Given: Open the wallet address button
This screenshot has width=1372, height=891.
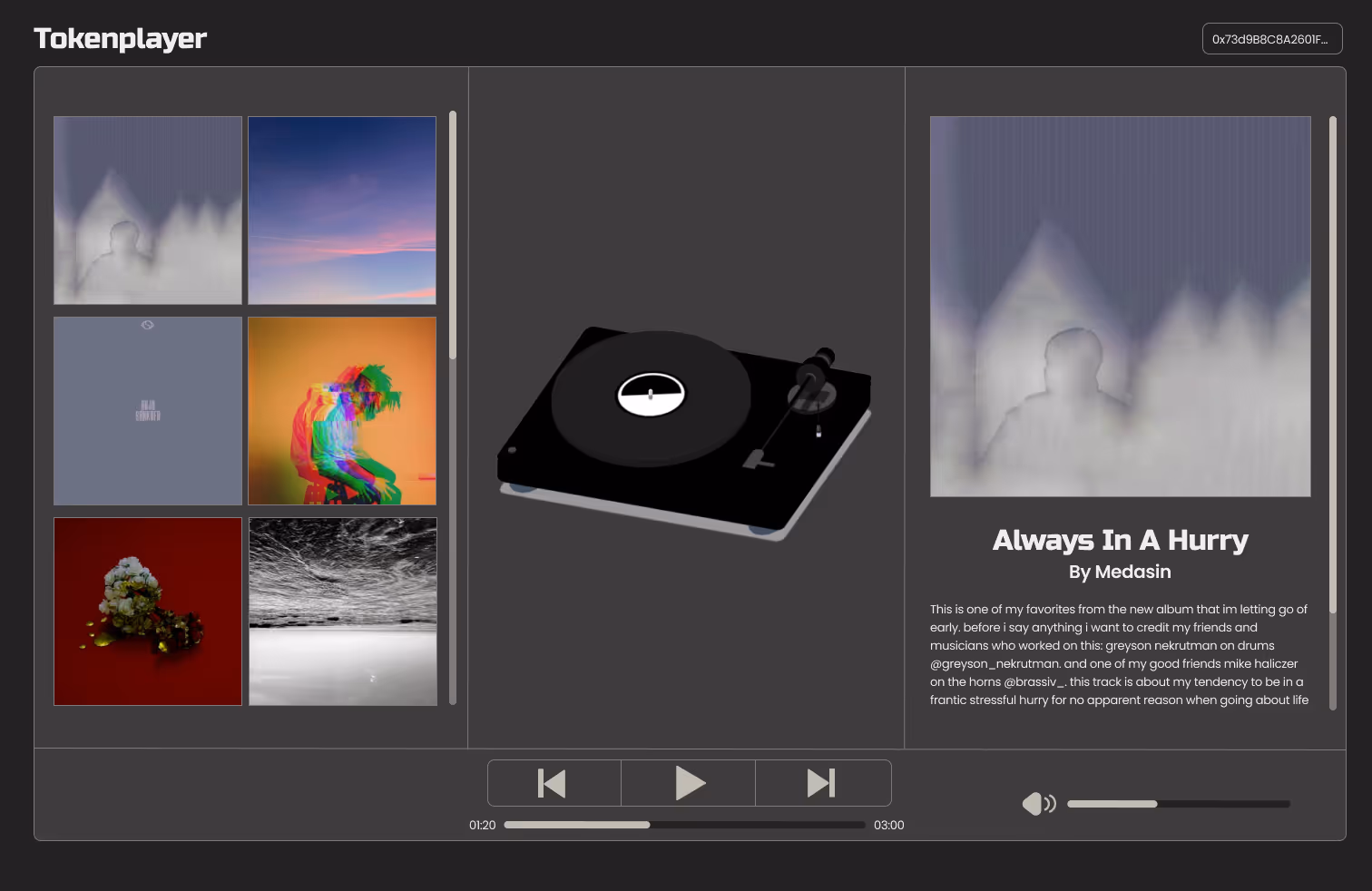Looking at the screenshot, I should click(x=1271, y=39).
